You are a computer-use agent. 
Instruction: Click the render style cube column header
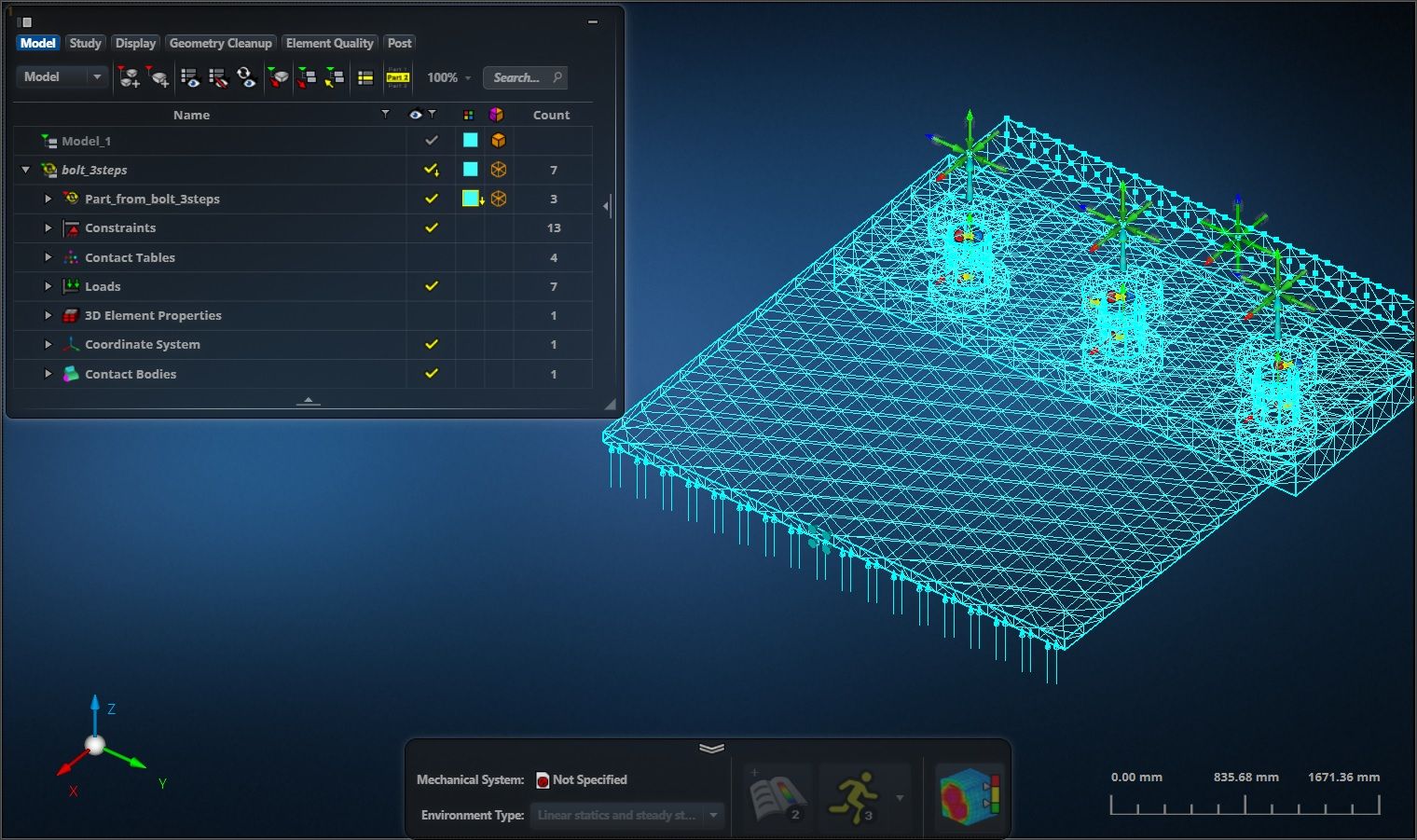tap(496, 115)
